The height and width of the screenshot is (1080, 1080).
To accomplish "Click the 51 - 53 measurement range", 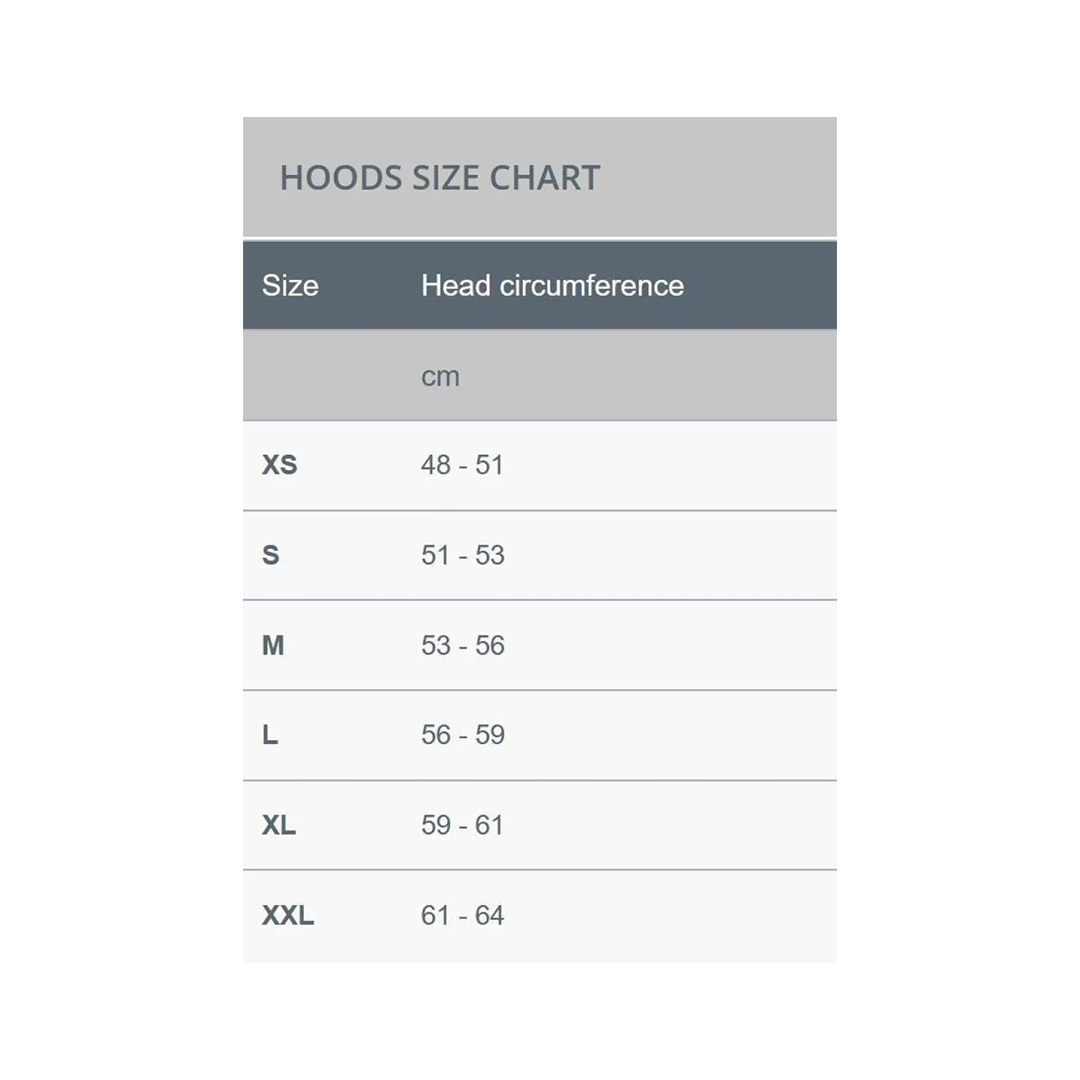I will pos(463,556).
